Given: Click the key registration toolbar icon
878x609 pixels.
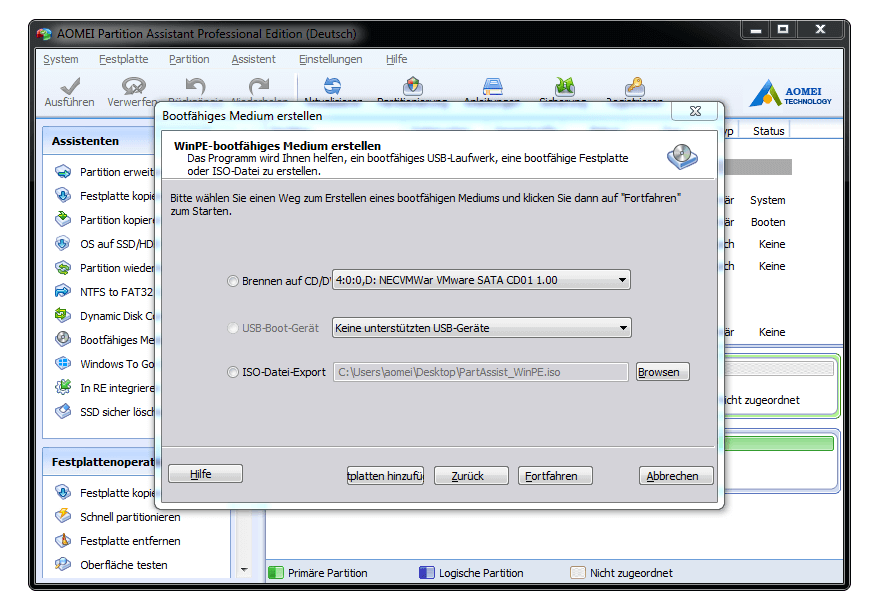Looking at the screenshot, I should (x=635, y=86).
